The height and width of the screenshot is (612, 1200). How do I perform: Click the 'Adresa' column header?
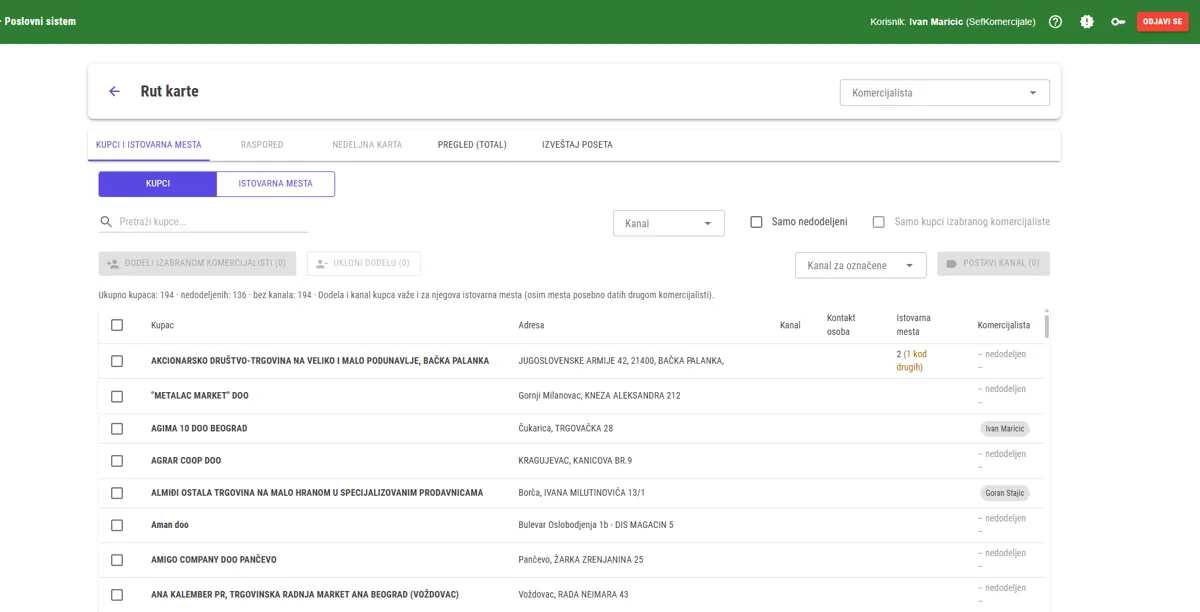click(x=531, y=325)
